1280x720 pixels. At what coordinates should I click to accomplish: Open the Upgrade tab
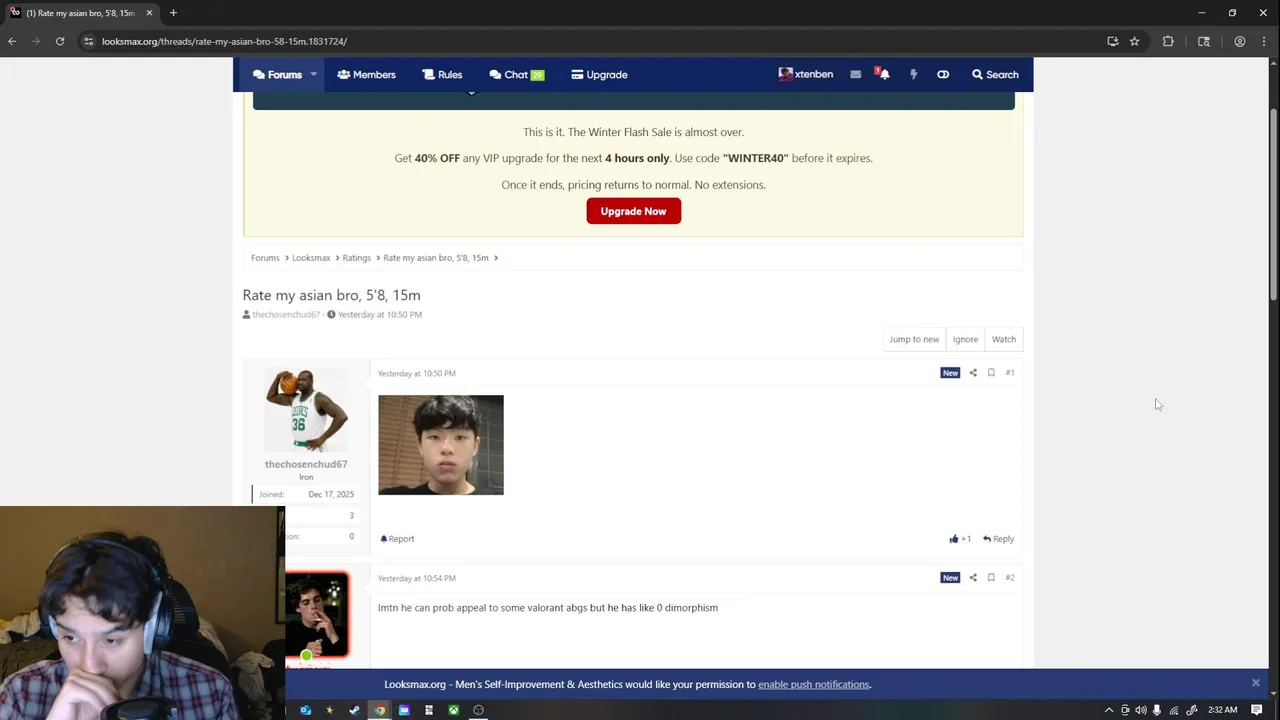tap(599, 74)
